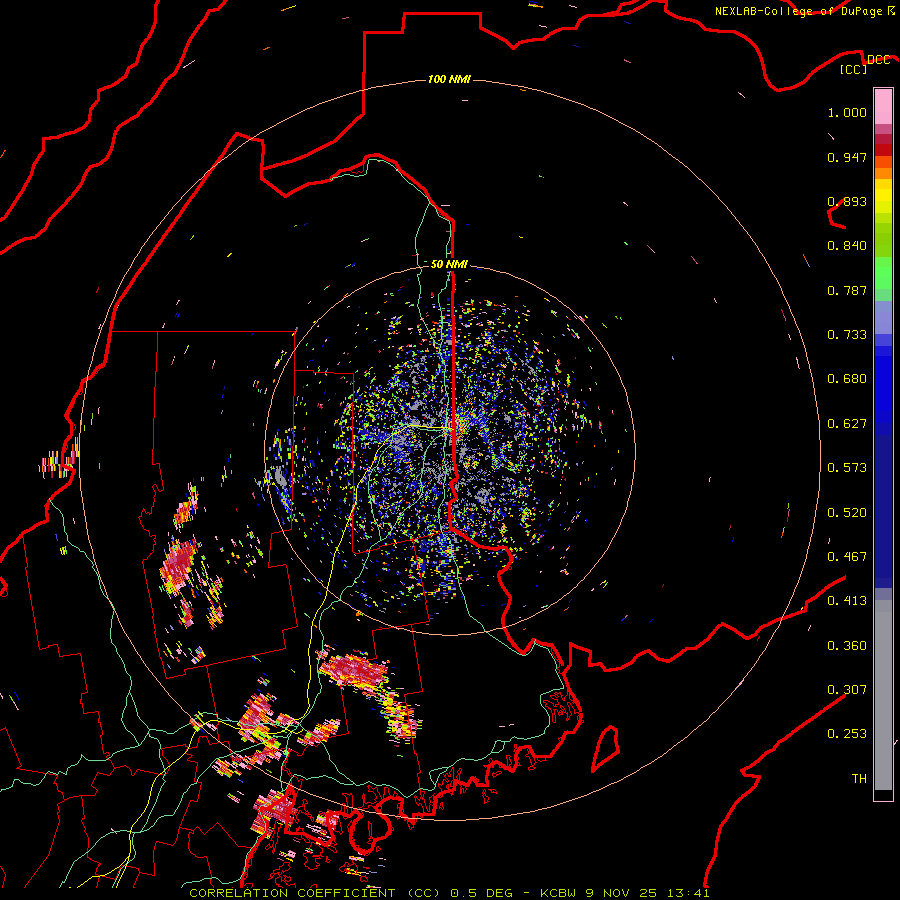Click the 9 NOV 25 13:41 timestamp
The image size is (900, 900).
pyautogui.click(x=647, y=893)
